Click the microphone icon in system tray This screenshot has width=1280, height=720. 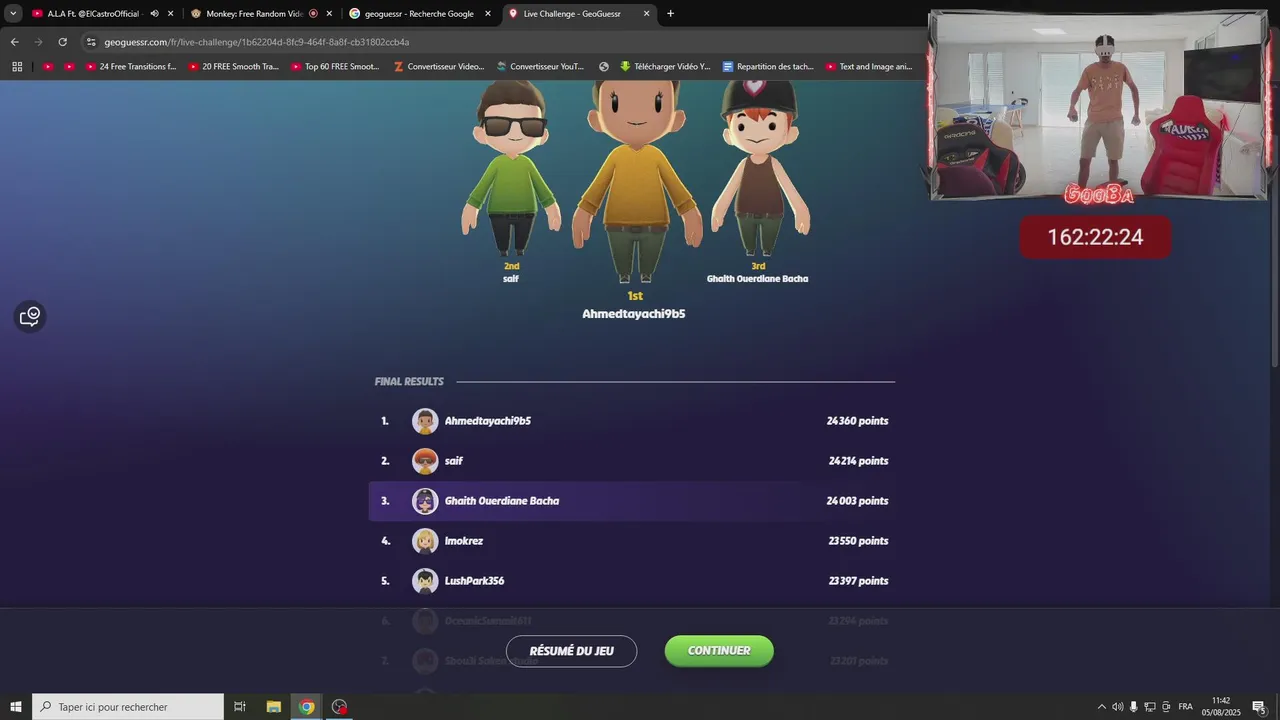[1133, 707]
